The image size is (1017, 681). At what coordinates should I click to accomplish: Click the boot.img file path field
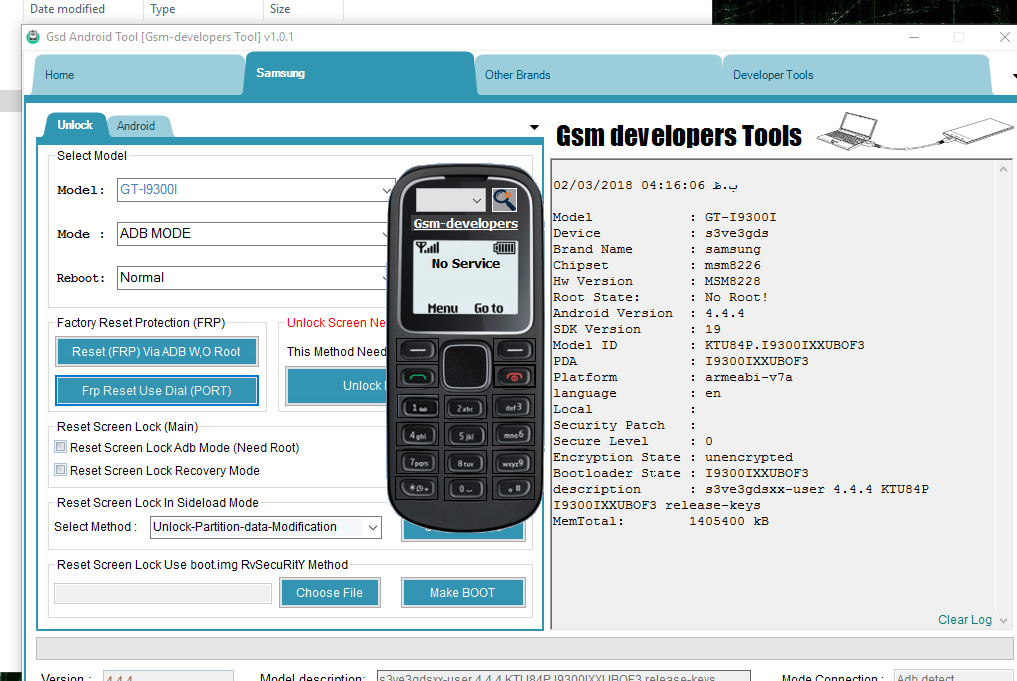[163, 593]
